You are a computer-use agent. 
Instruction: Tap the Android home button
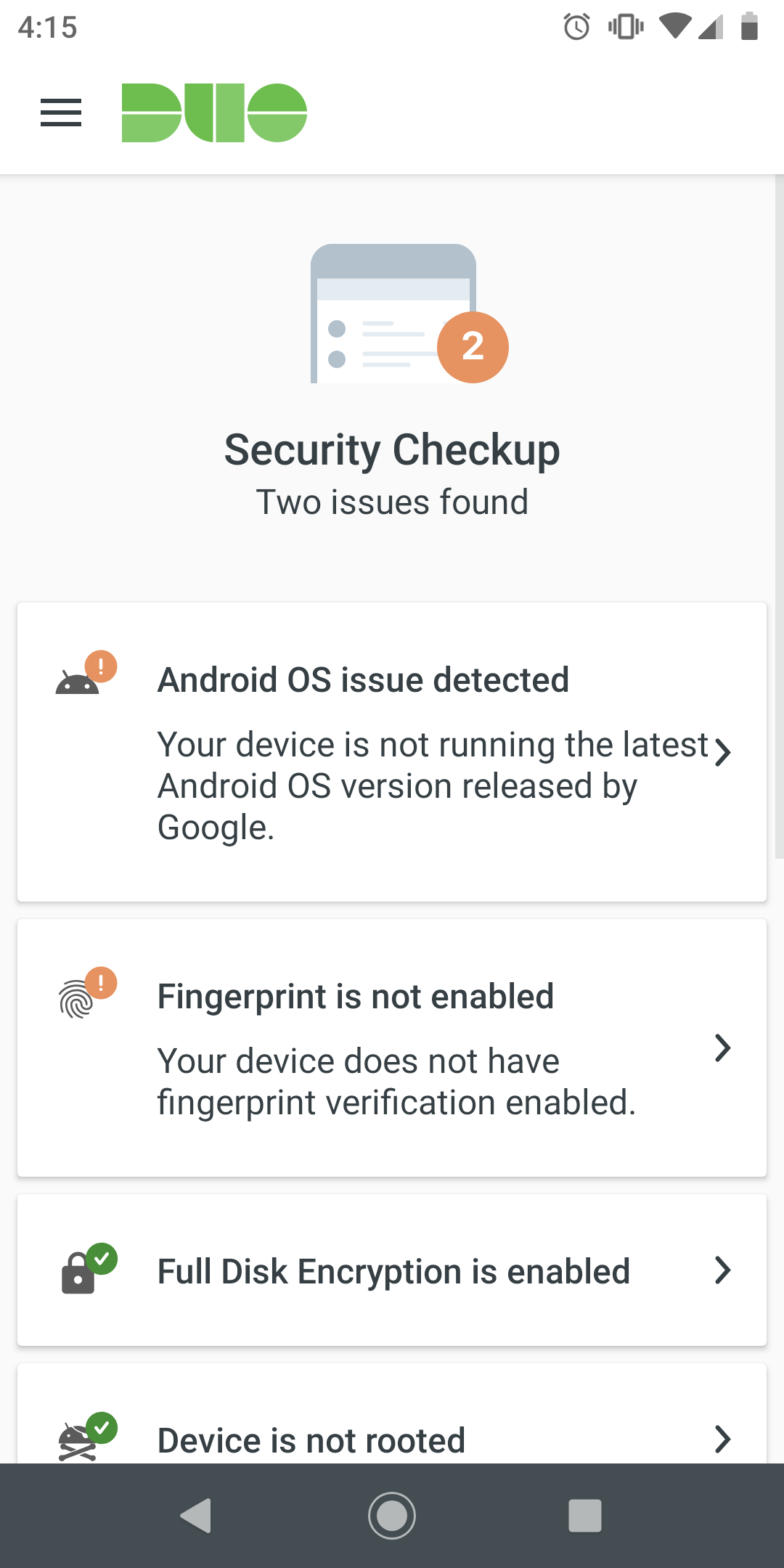392,1515
